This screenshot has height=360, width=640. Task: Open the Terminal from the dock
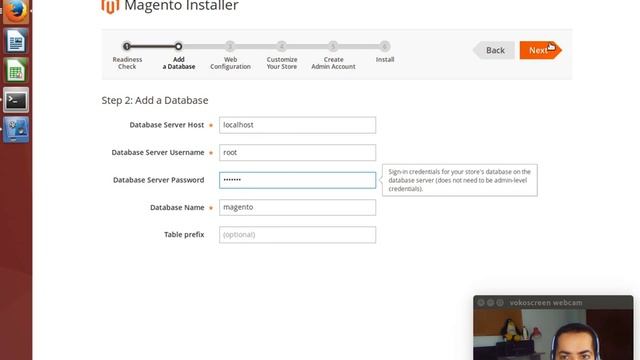coord(16,100)
